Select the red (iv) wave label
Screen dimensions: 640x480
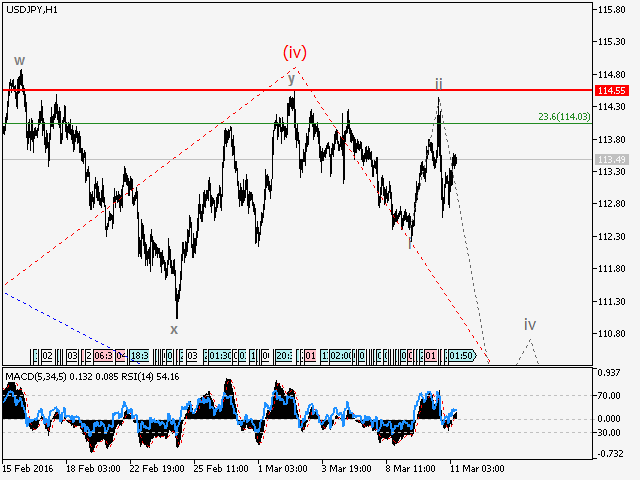(295, 52)
